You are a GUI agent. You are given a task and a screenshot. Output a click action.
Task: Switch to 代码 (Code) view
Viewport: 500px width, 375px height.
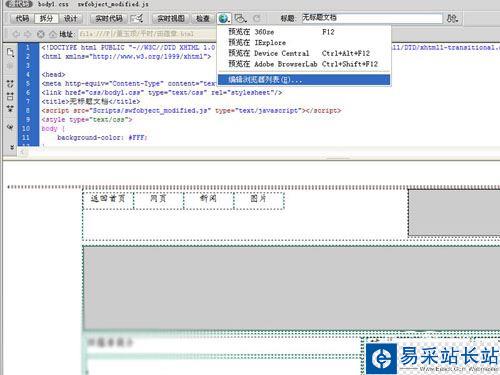(x=22, y=18)
